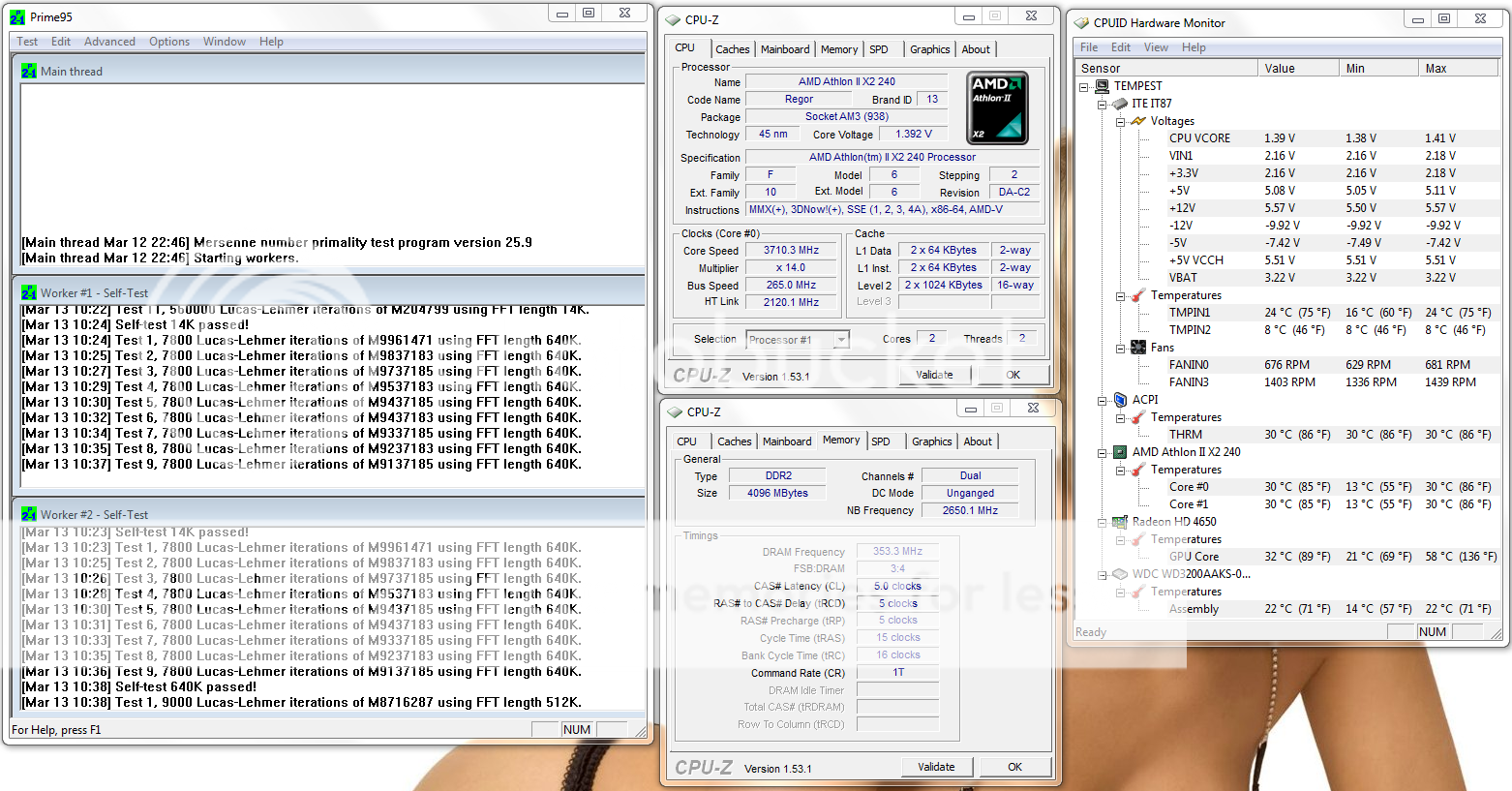Click the Value column header
The height and width of the screenshot is (791, 1512).
tap(1299, 69)
